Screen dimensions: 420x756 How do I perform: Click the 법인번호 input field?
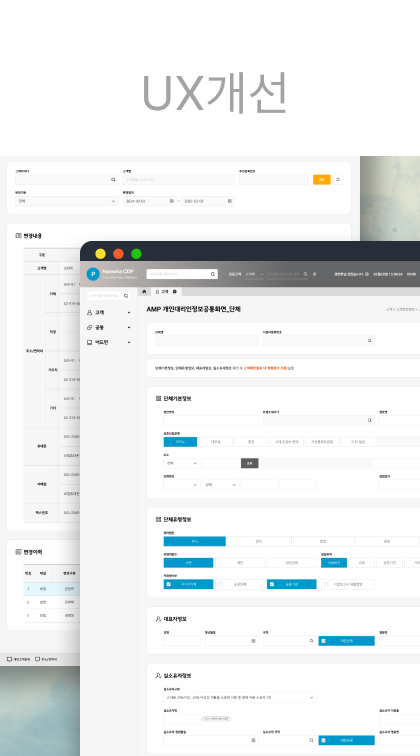[x=211, y=420]
